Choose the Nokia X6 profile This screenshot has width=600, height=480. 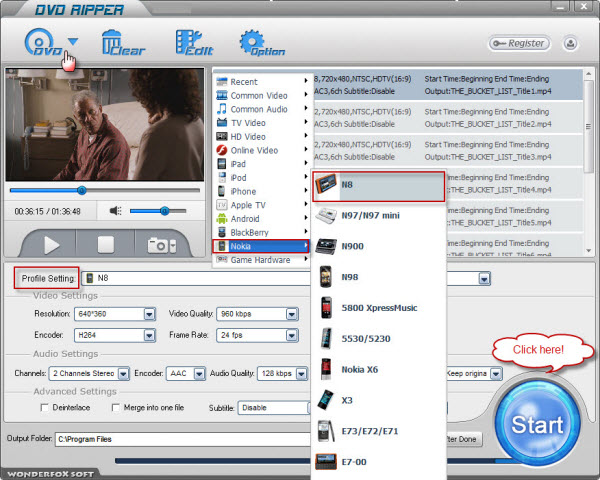[378, 369]
